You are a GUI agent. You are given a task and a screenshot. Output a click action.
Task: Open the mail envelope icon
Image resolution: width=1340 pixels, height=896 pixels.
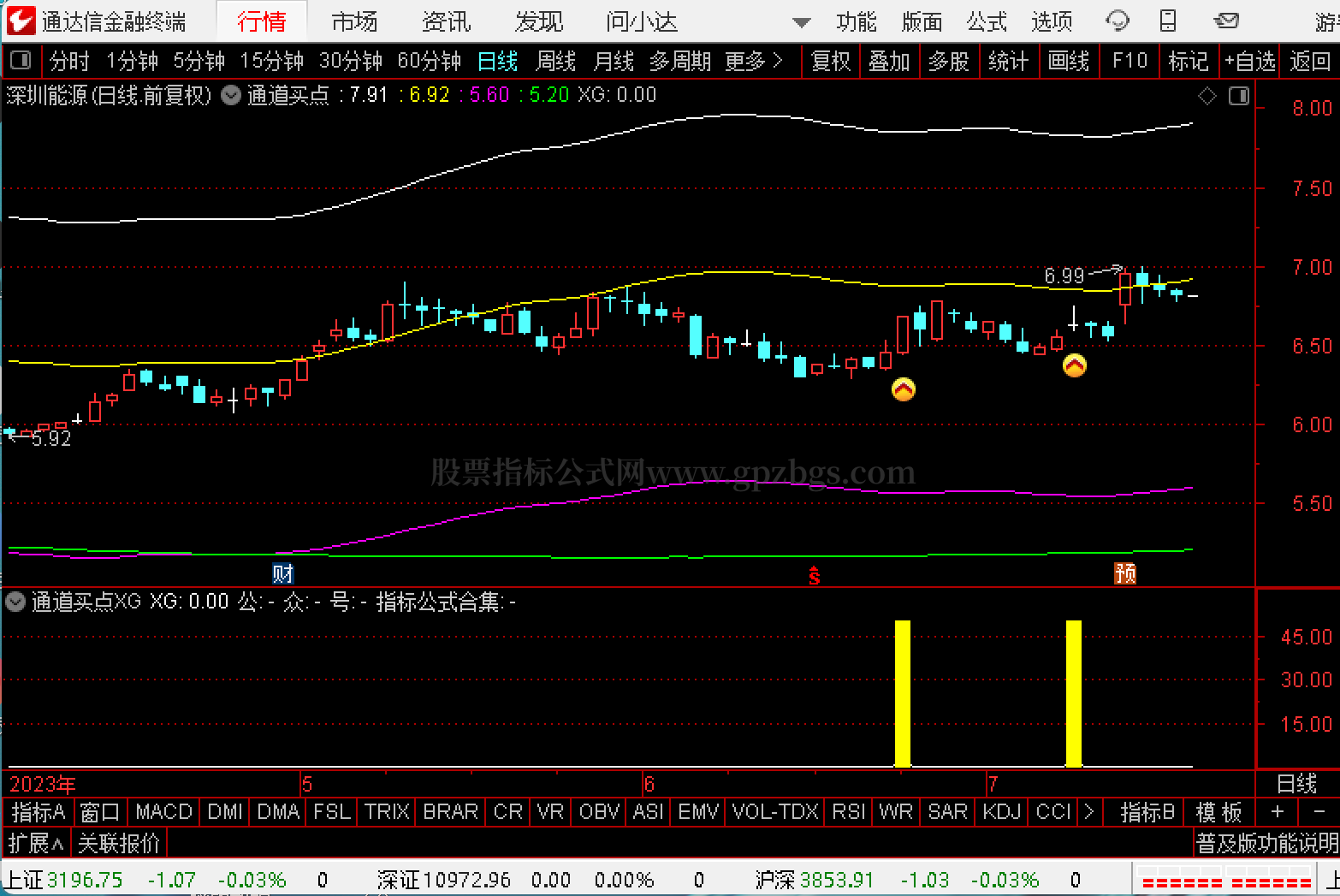click(x=1226, y=21)
